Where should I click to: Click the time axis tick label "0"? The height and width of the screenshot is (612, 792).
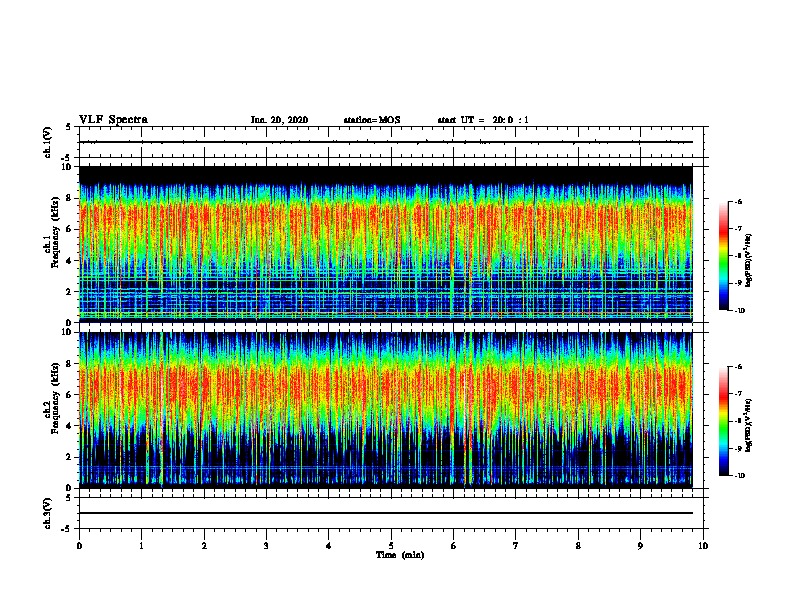click(x=79, y=546)
